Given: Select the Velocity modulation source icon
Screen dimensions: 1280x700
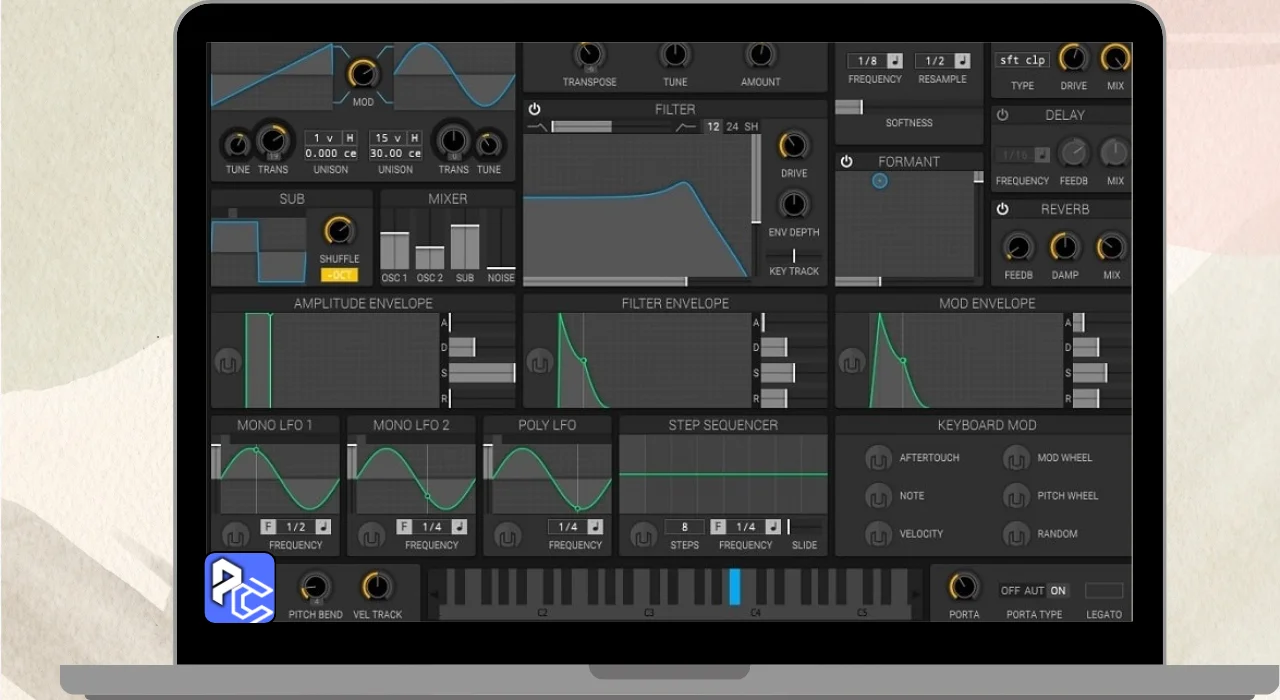Looking at the screenshot, I should point(878,534).
